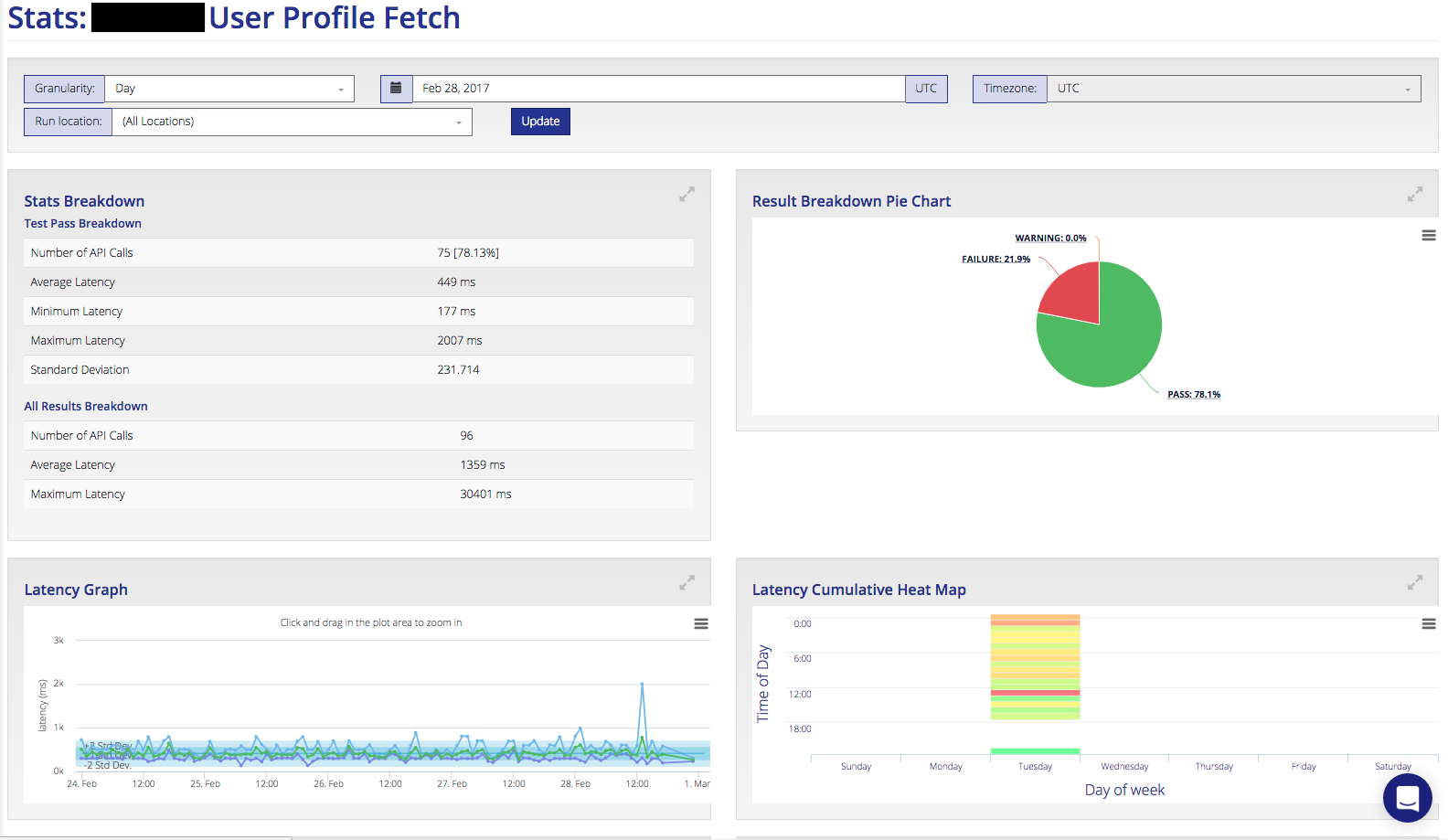Expand the Result Breakdown Pie Chart panel
Screen dimensions: 1448x840
[x=1415, y=195]
